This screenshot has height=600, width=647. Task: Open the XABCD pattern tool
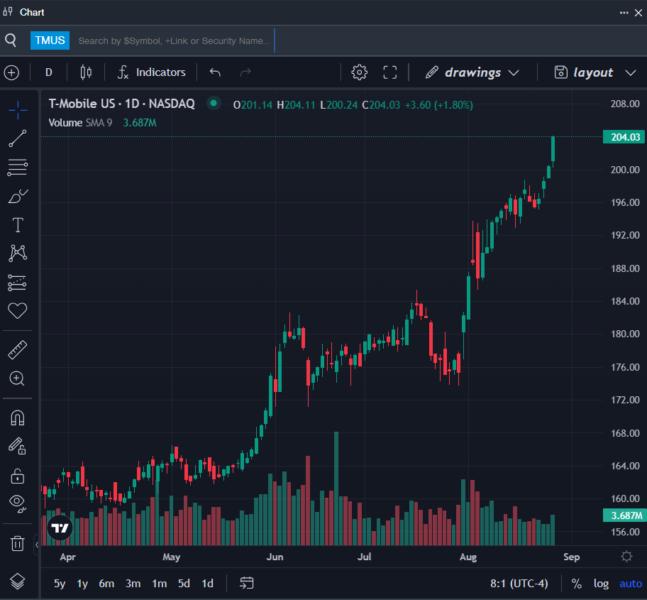[17, 253]
